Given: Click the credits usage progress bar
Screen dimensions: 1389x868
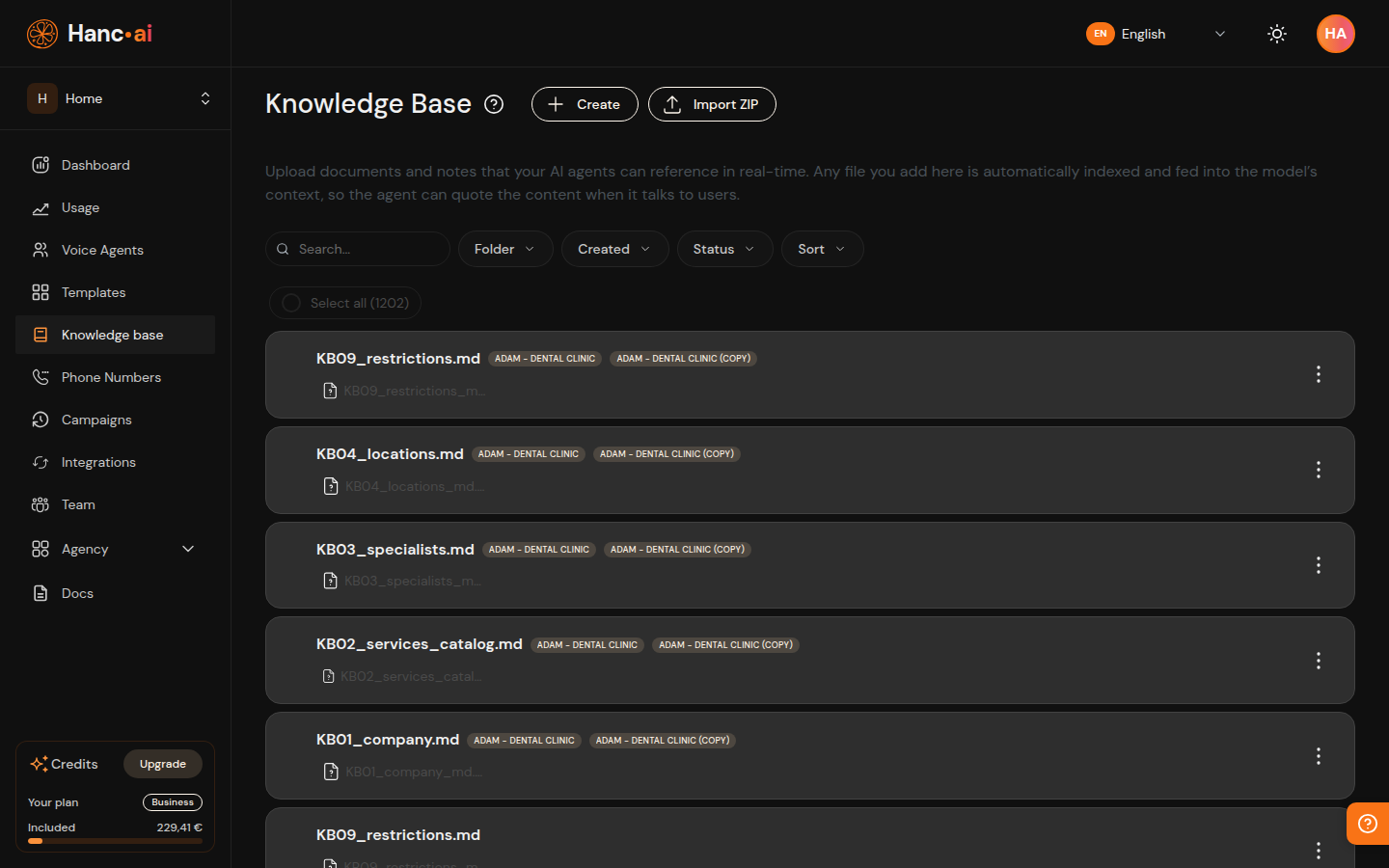Looking at the screenshot, I should pos(115,841).
